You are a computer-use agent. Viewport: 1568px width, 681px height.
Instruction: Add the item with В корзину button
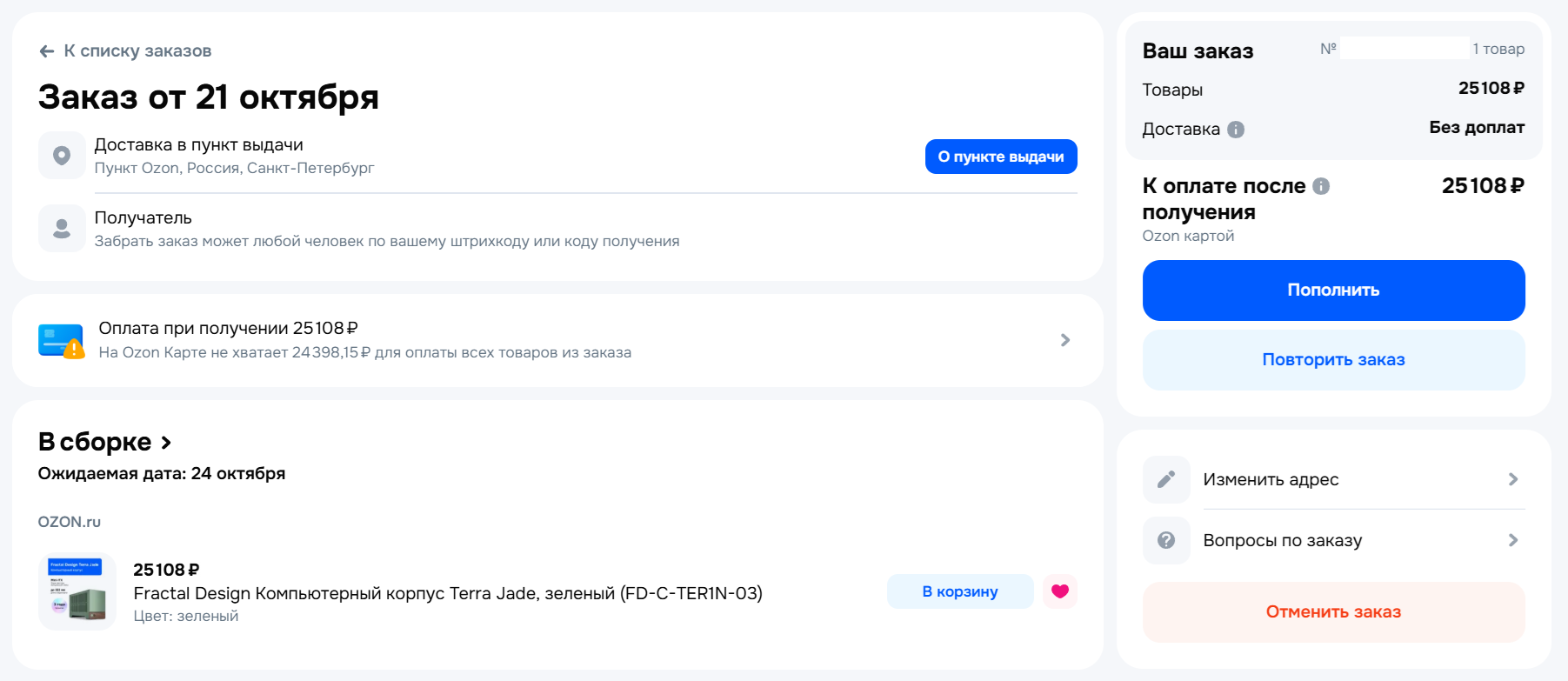(x=960, y=591)
